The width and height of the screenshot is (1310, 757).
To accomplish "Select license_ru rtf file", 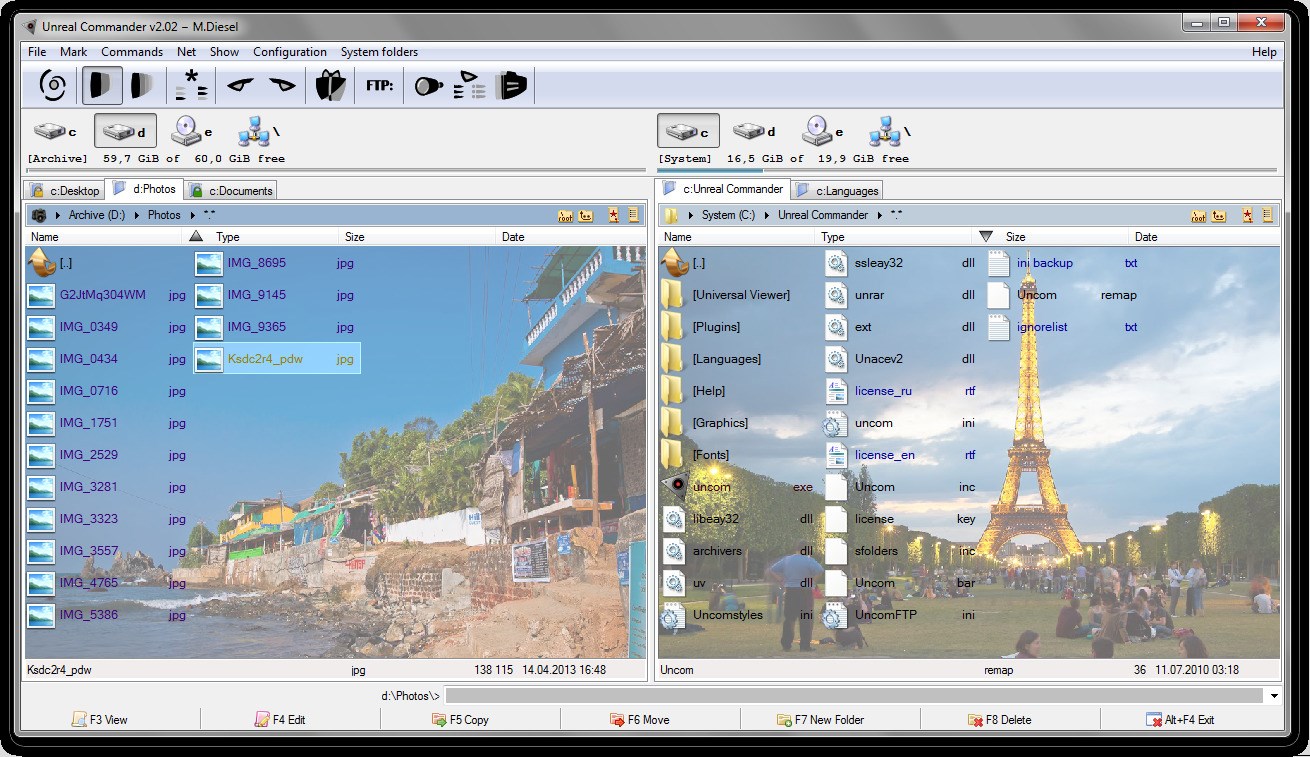I will (900, 391).
